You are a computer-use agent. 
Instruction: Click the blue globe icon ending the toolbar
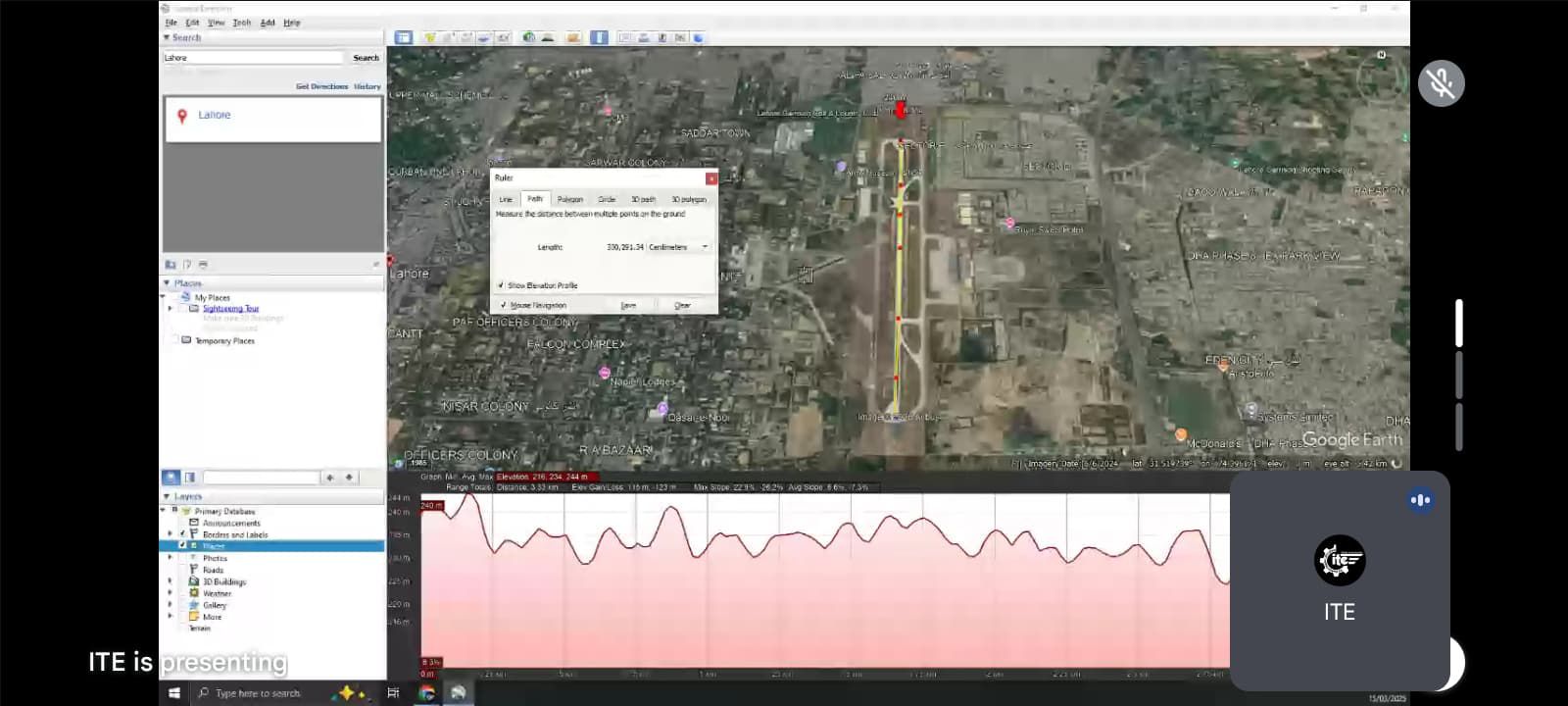coord(699,37)
